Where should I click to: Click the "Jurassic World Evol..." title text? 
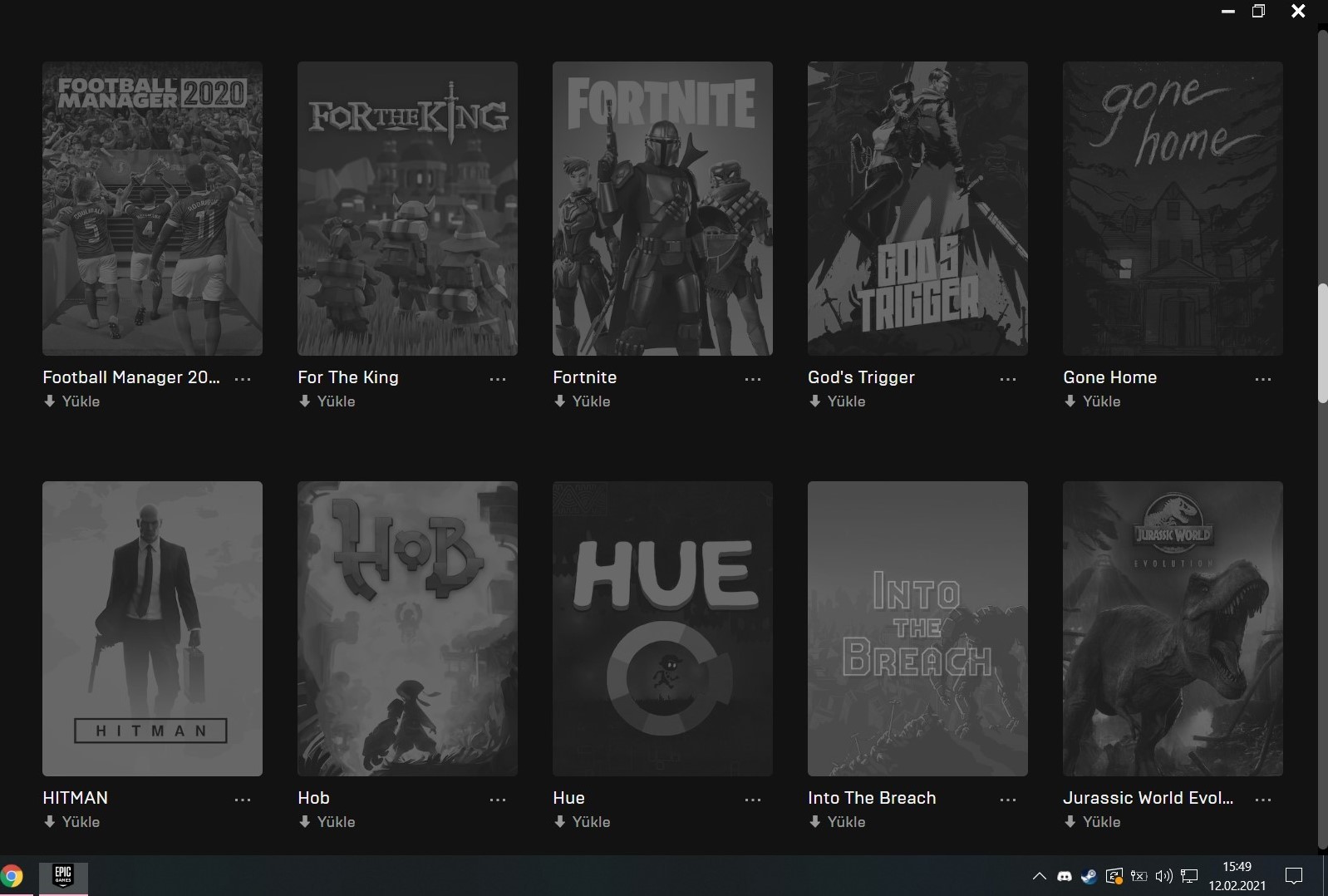pyautogui.click(x=1148, y=798)
